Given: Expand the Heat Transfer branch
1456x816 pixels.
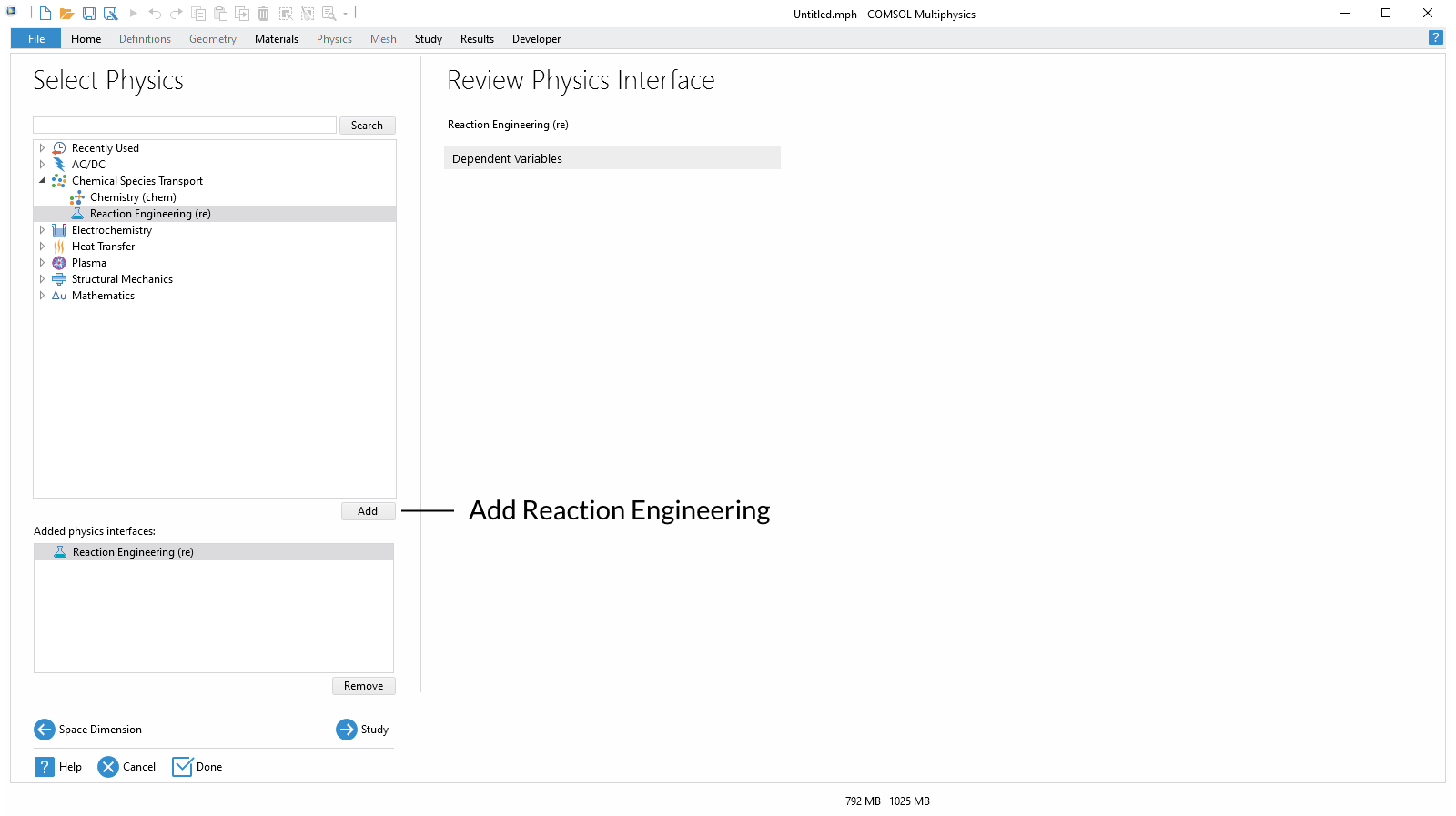Looking at the screenshot, I should point(42,247).
